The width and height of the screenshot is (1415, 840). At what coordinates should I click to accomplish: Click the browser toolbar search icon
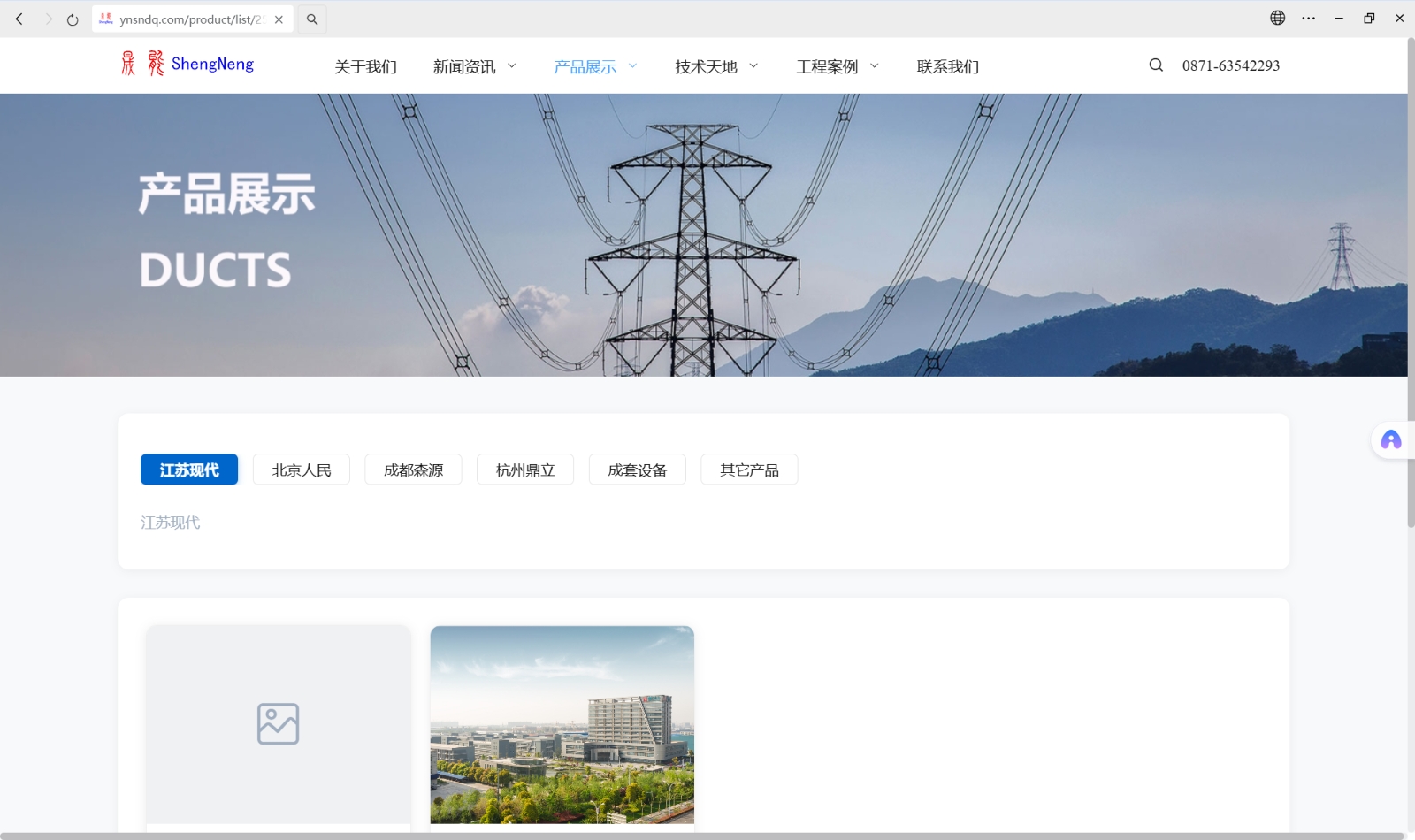point(312,19)
